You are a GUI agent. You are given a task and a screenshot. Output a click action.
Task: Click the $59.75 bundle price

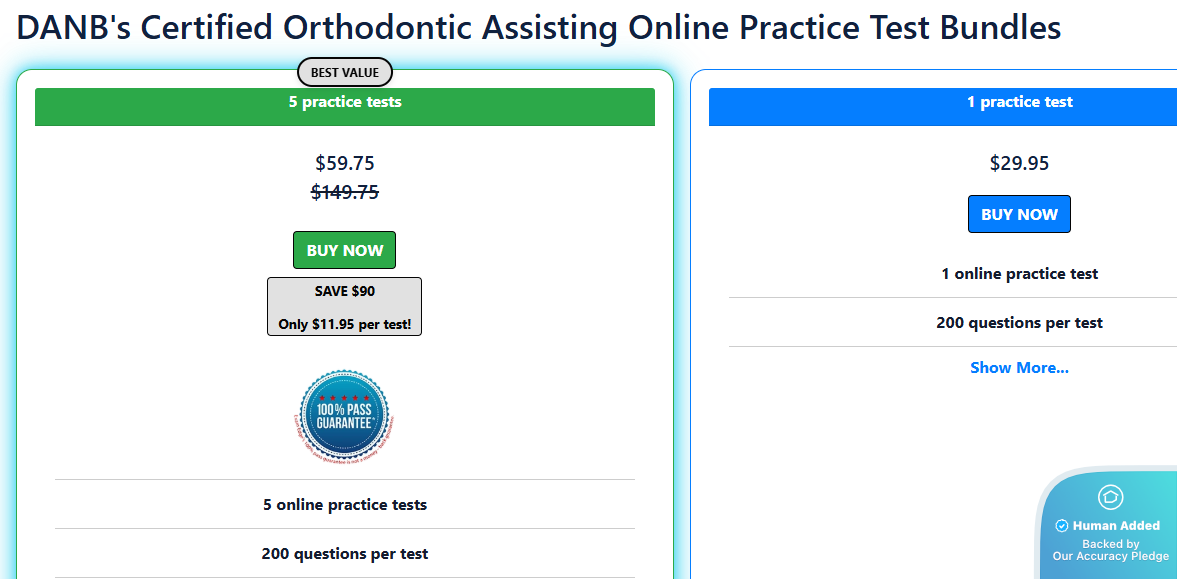point(345,163)
